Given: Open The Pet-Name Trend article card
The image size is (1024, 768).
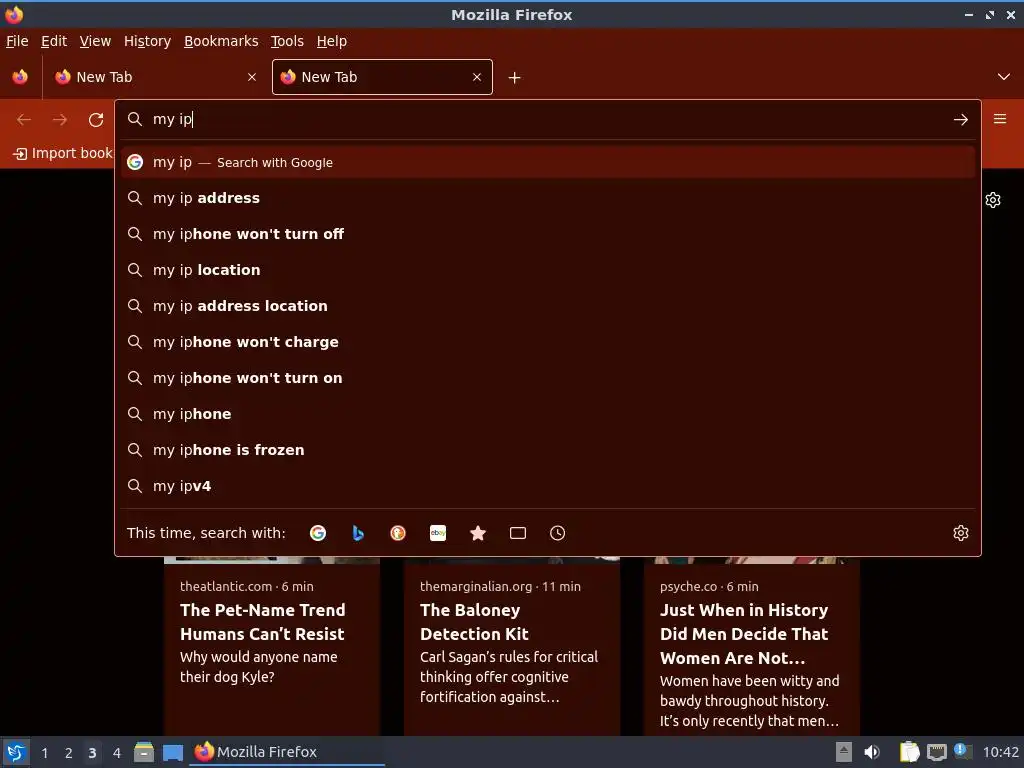Looking at the screenshot, I should (272, 647).
